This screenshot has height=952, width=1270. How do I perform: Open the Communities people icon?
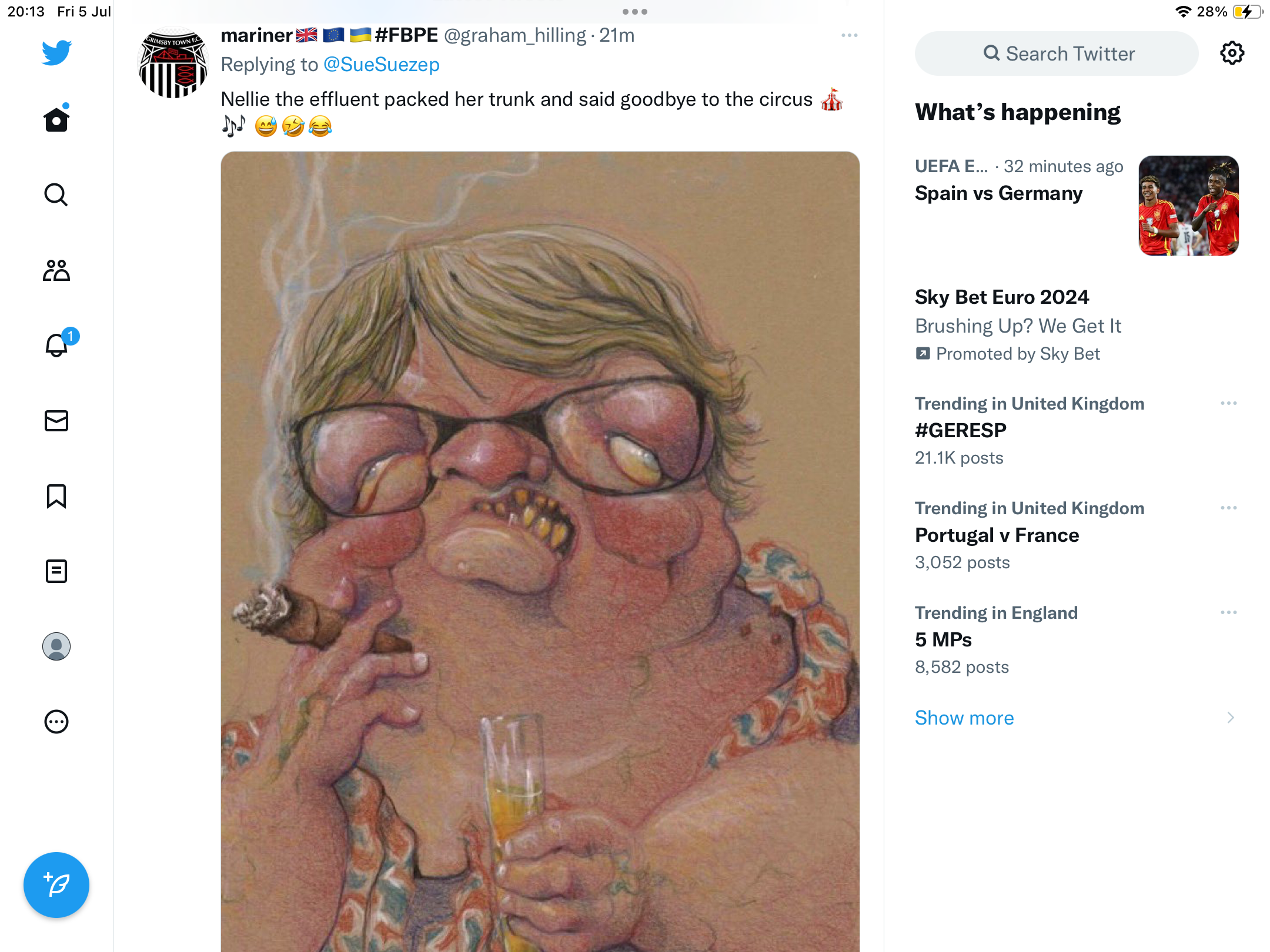coord(56,270)
